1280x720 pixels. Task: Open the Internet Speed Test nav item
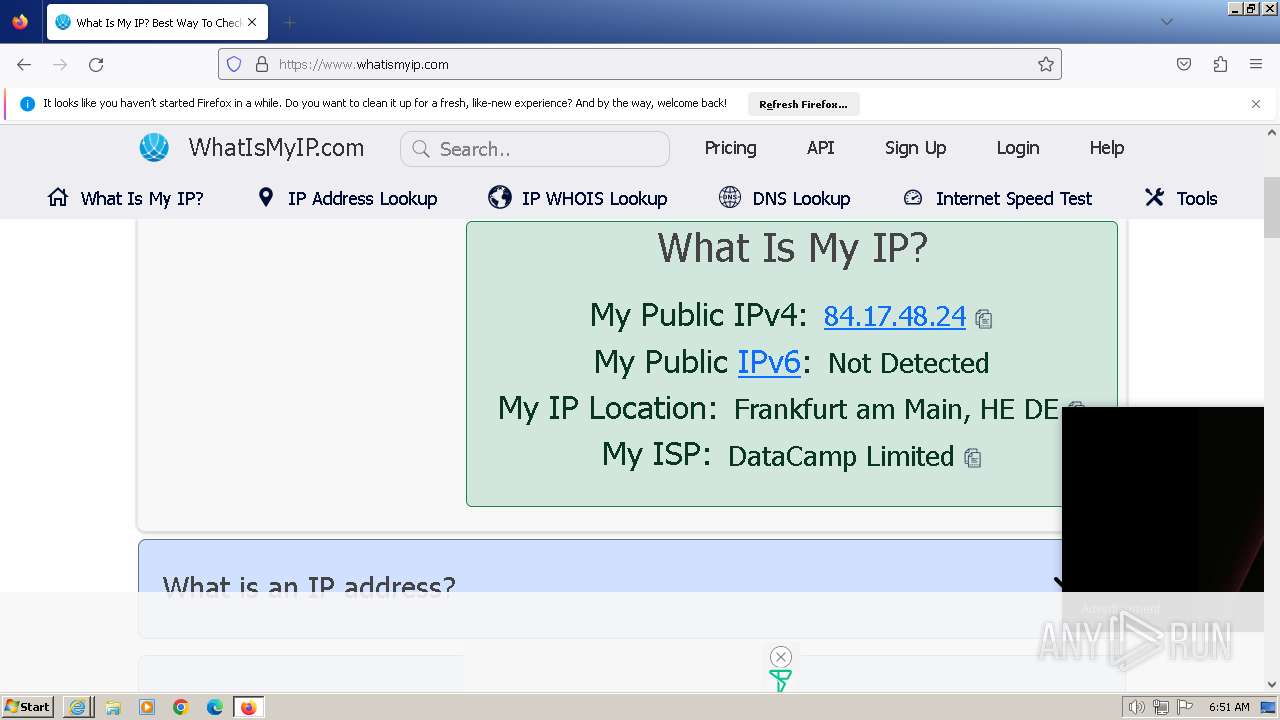(998, 198)
